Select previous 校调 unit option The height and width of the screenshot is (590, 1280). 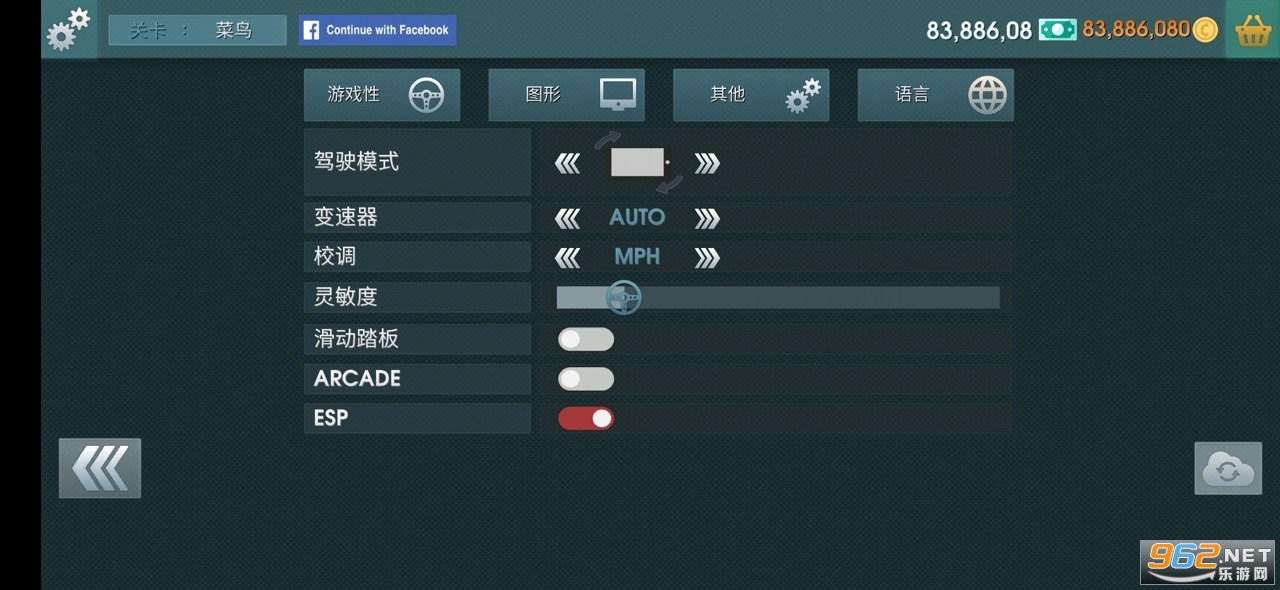tap(567, 258)
